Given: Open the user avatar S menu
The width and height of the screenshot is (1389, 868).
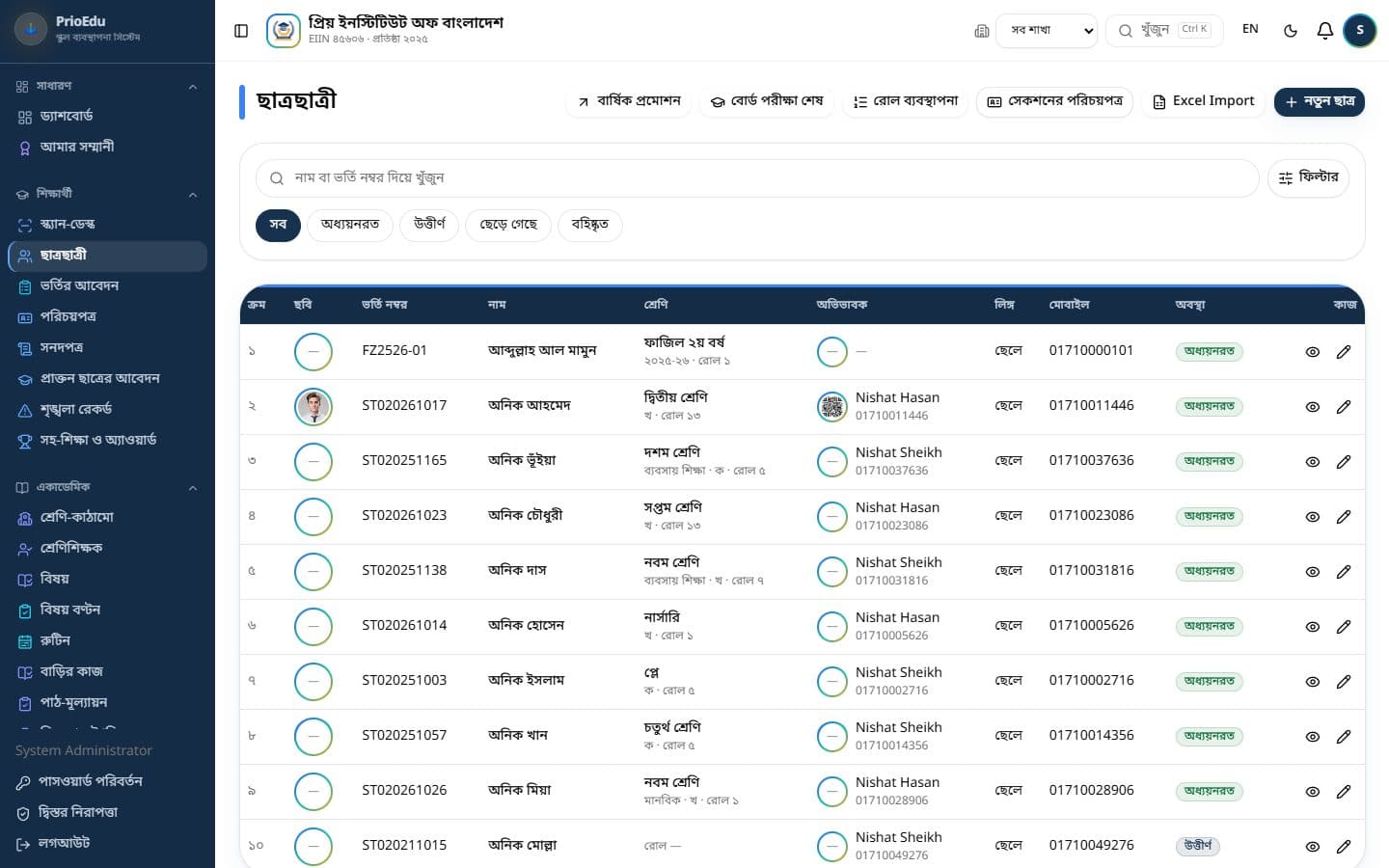Looking at the screenshot, I should pyautogui.click(x=1360, y=31).
